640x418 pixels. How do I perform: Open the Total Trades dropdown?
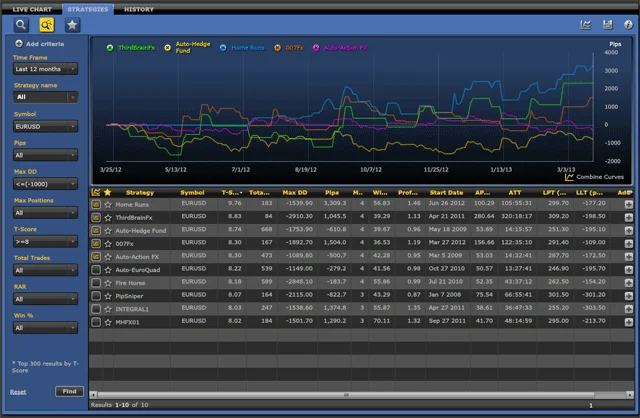coord(45,270)
